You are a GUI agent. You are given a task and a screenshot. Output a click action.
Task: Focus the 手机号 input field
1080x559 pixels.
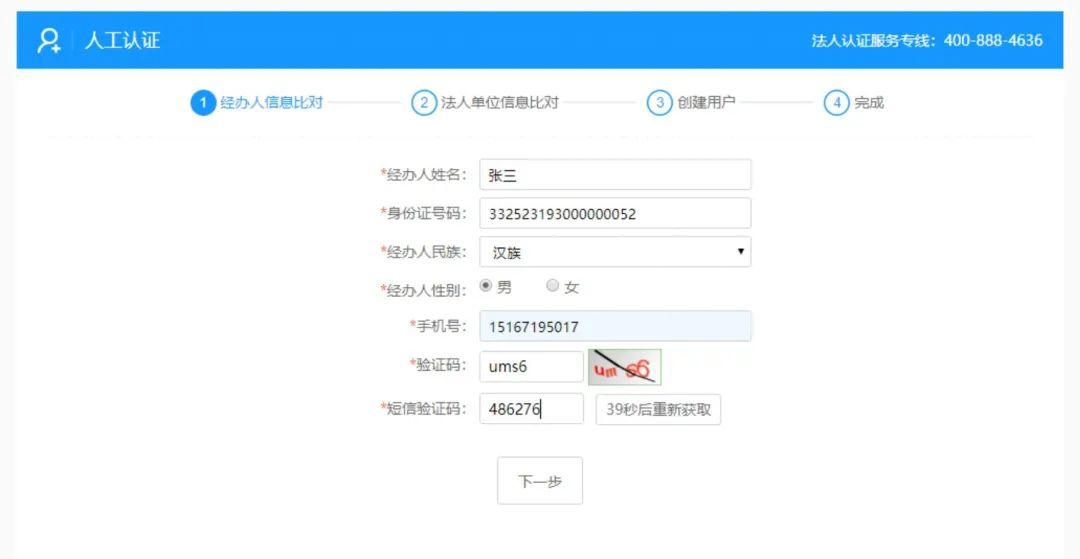tap(615, 326)
